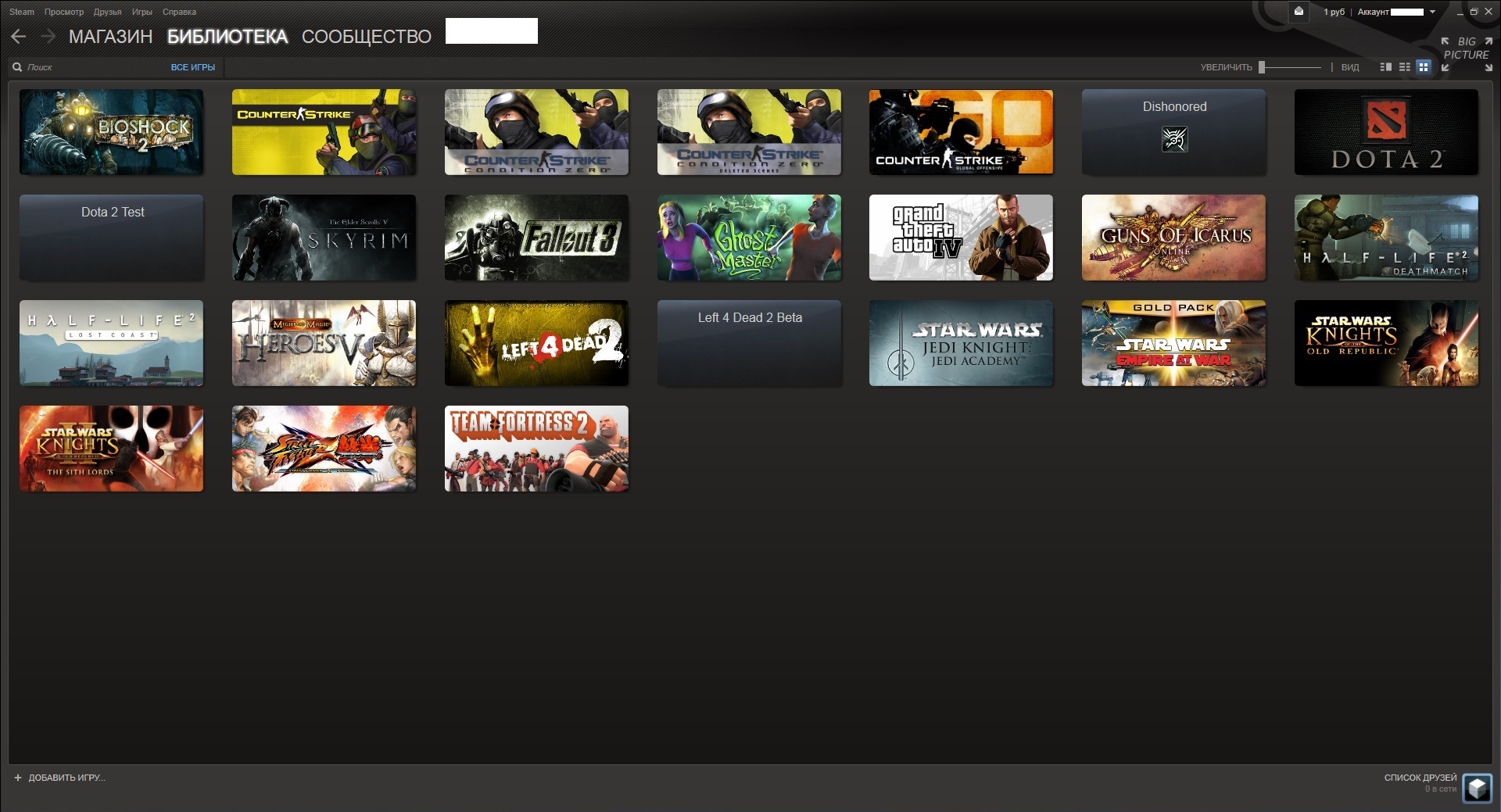Select the grid view icon

click(1424, 67)
